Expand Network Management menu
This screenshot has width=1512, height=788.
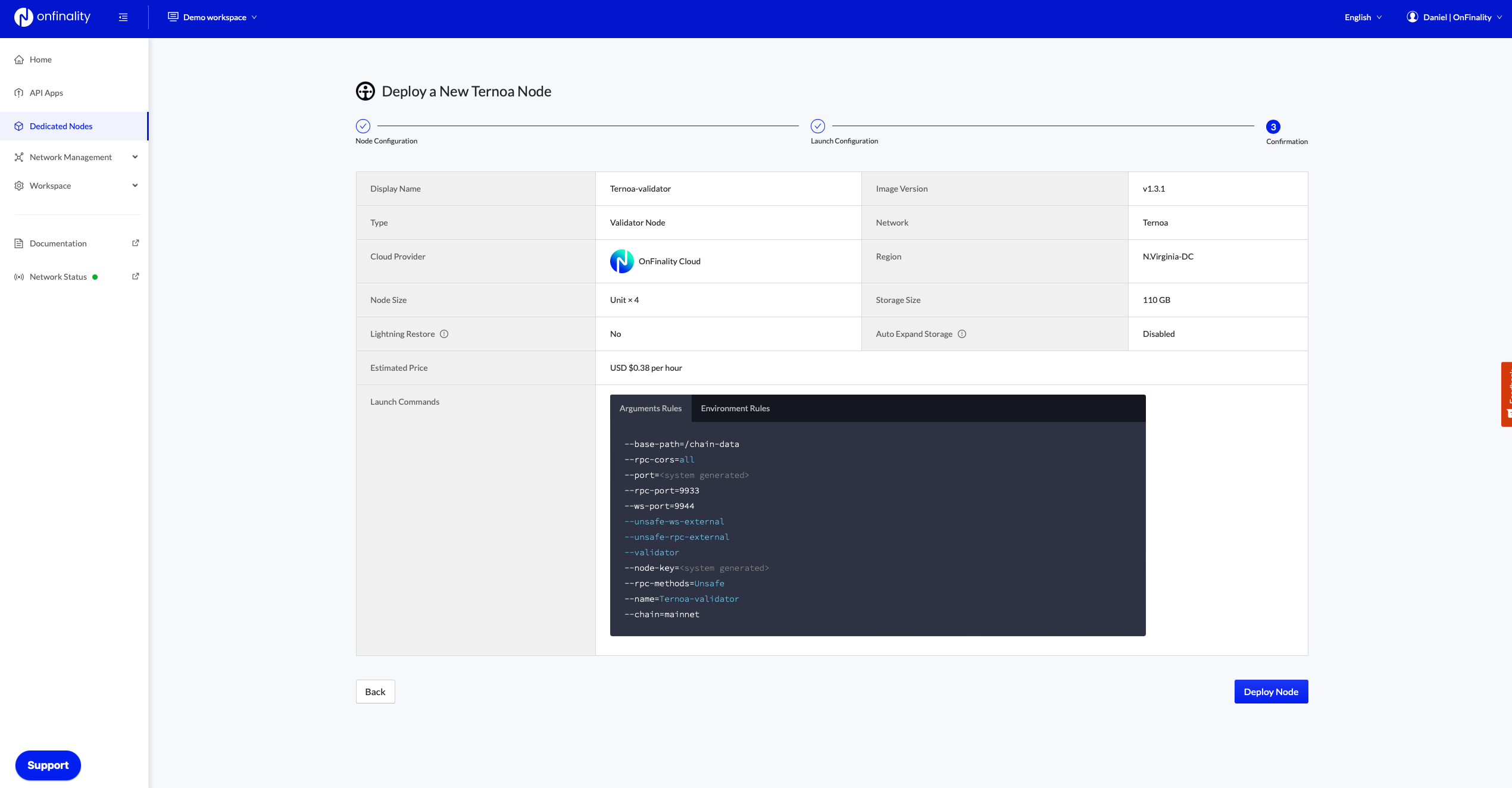pyautogui.click(x=75, y=157)
